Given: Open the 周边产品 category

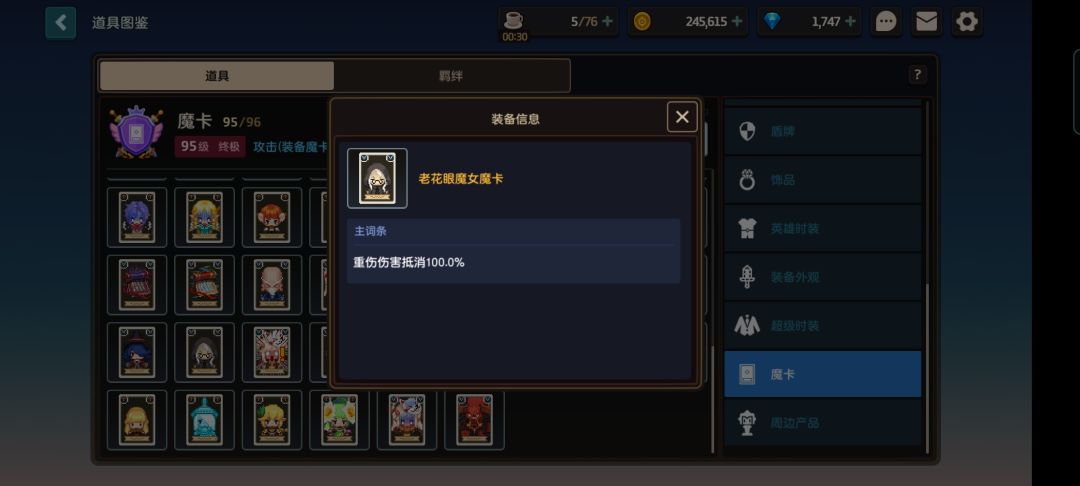Looking at the screenshot, I should (822, 423).
